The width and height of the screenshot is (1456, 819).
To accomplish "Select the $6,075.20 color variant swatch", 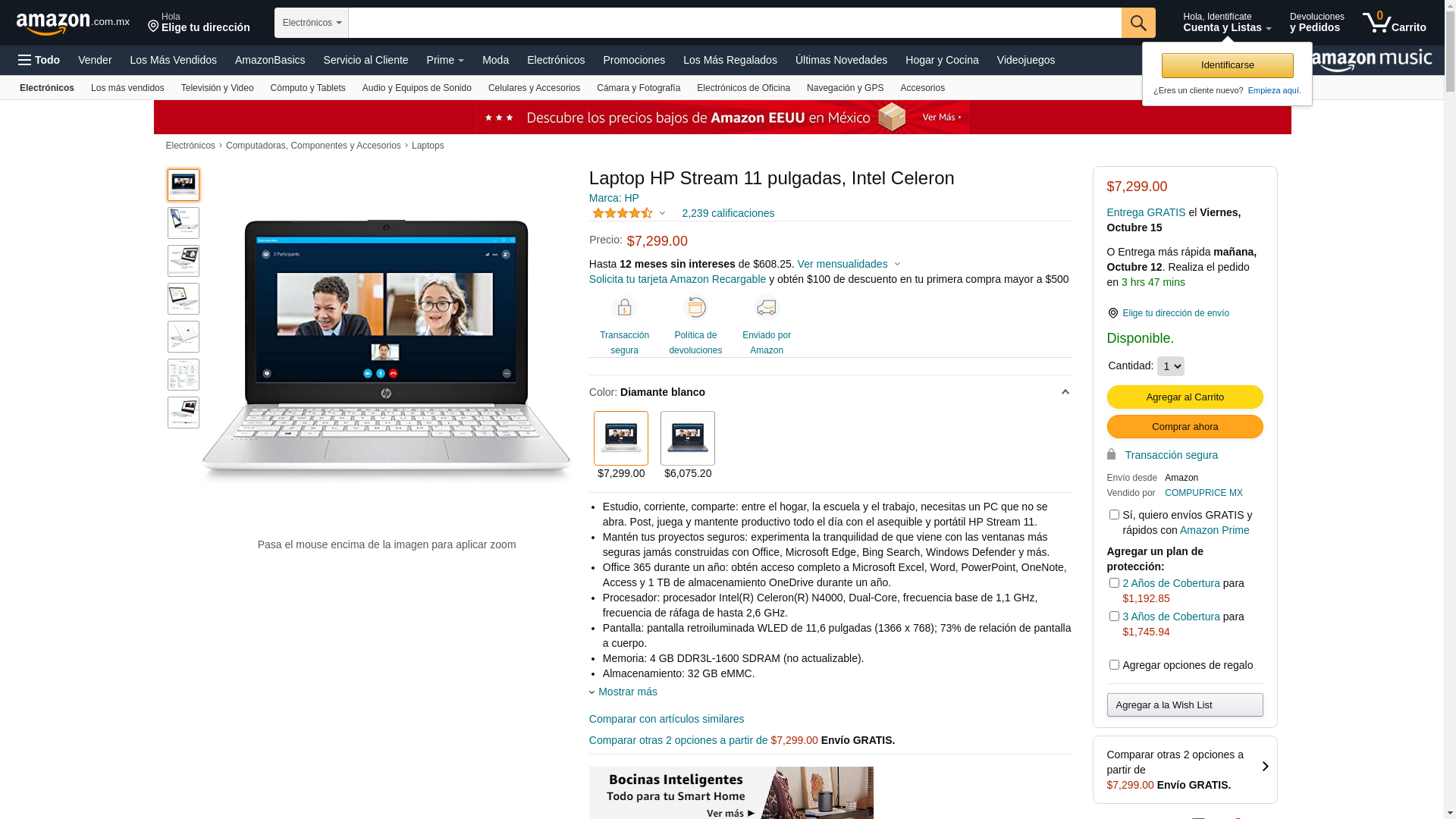I will point(687,438).
